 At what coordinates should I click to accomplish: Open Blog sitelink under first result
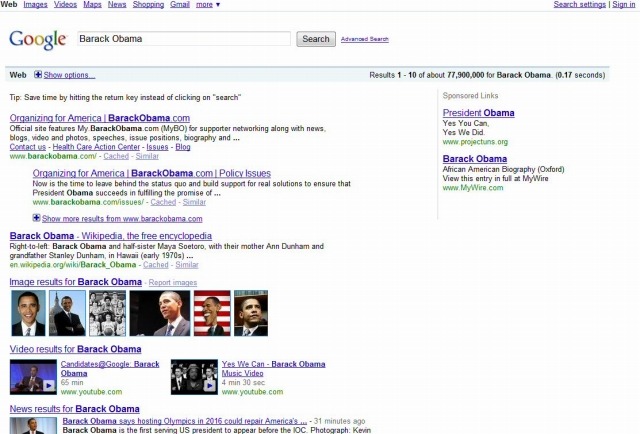(183, 147)
